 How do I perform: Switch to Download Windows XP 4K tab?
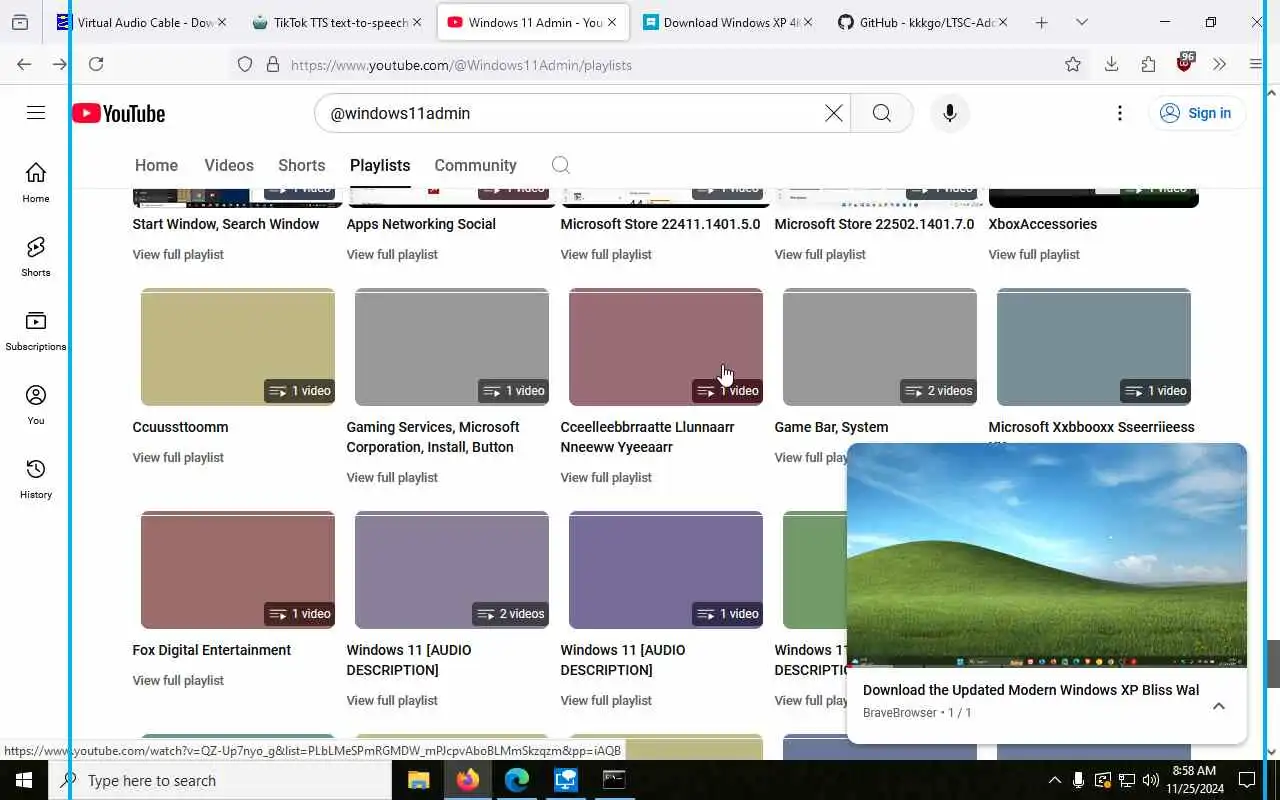[x=727, y=22]
